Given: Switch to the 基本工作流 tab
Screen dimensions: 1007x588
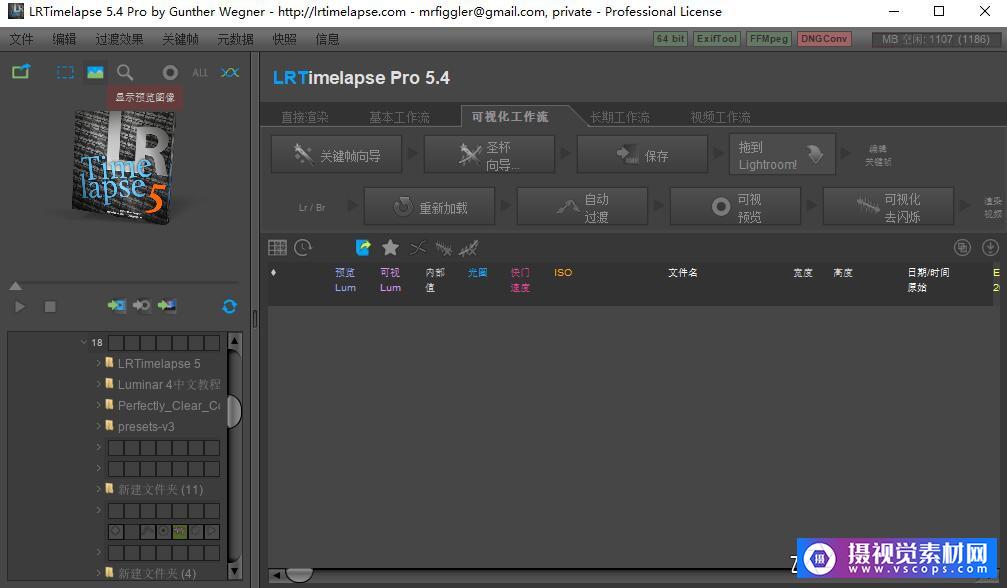Looking at the screenshot, I should coord(399,117).
